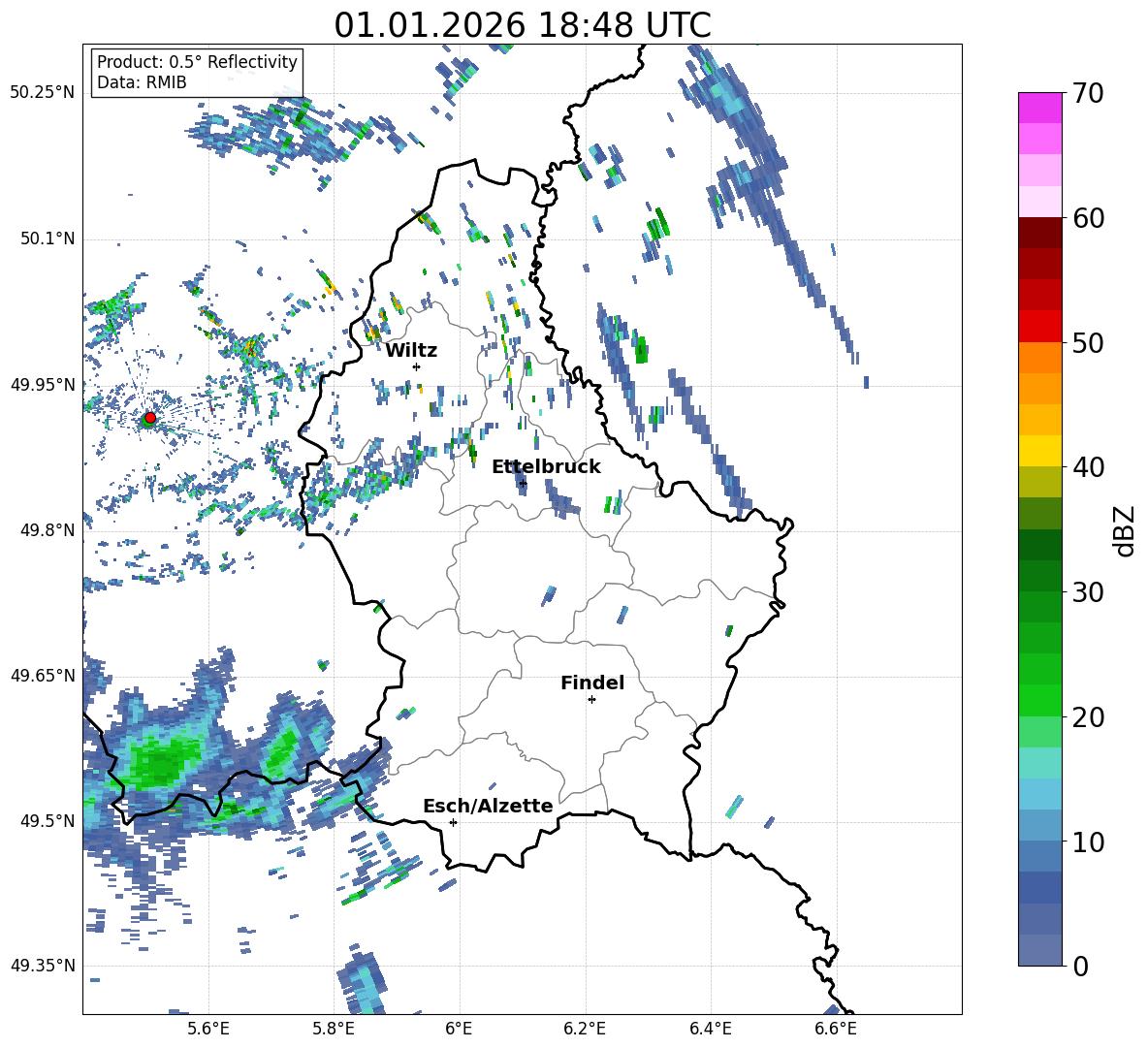Pick the dark maroon swatch below 60

coord(1039,233)
